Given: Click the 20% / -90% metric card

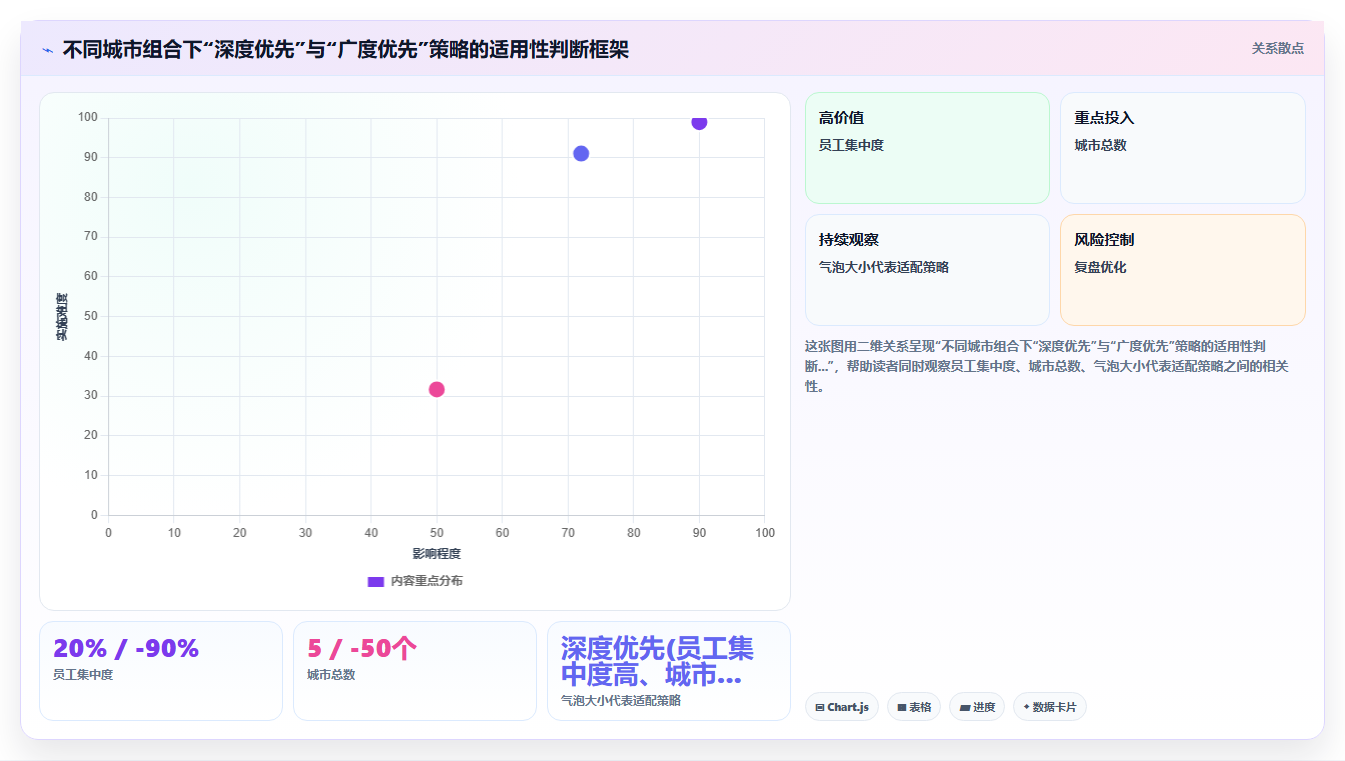Looking at the screenshot, I should (x=161, y=671).
